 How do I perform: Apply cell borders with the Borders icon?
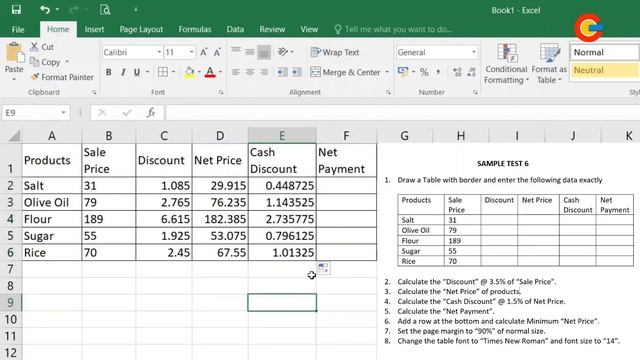[163, 72]
